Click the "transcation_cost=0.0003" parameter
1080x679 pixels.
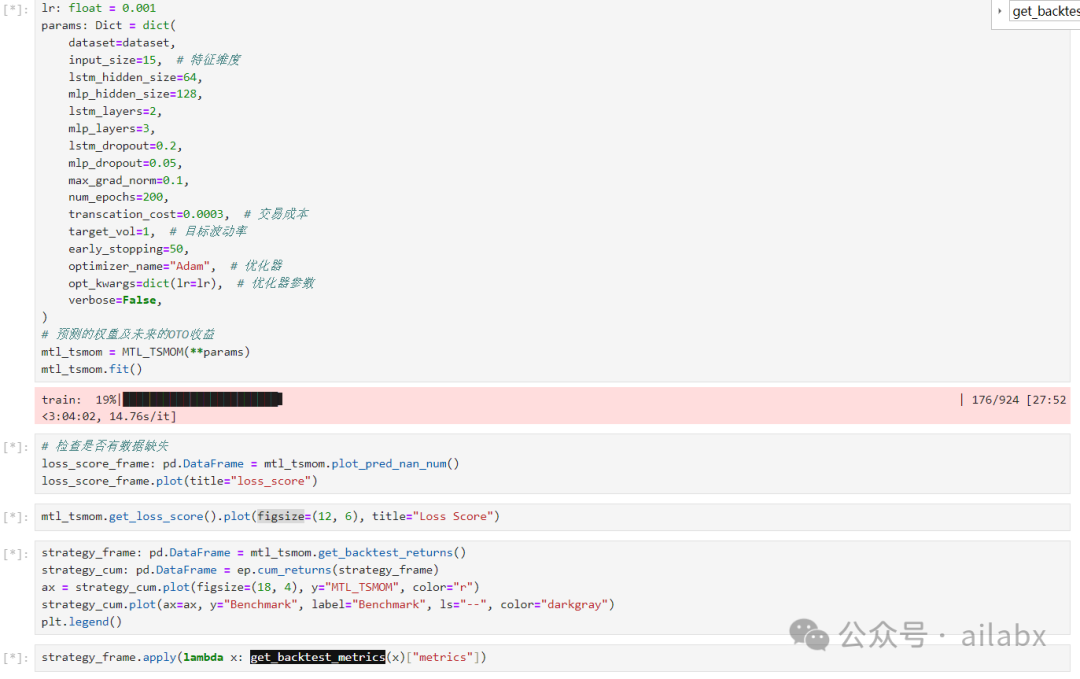click(x=146, y=215)
